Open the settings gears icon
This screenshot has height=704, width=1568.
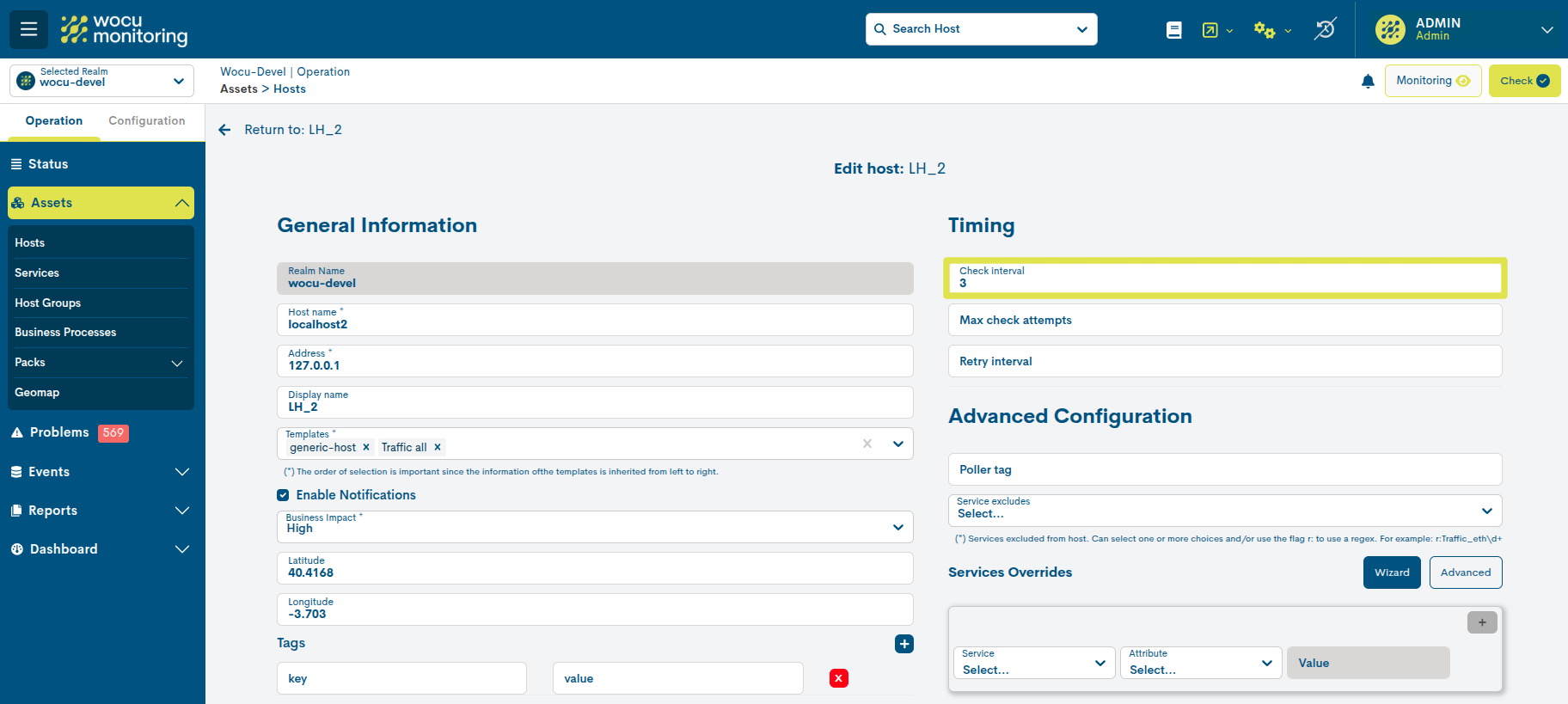tap(1264, 30)
